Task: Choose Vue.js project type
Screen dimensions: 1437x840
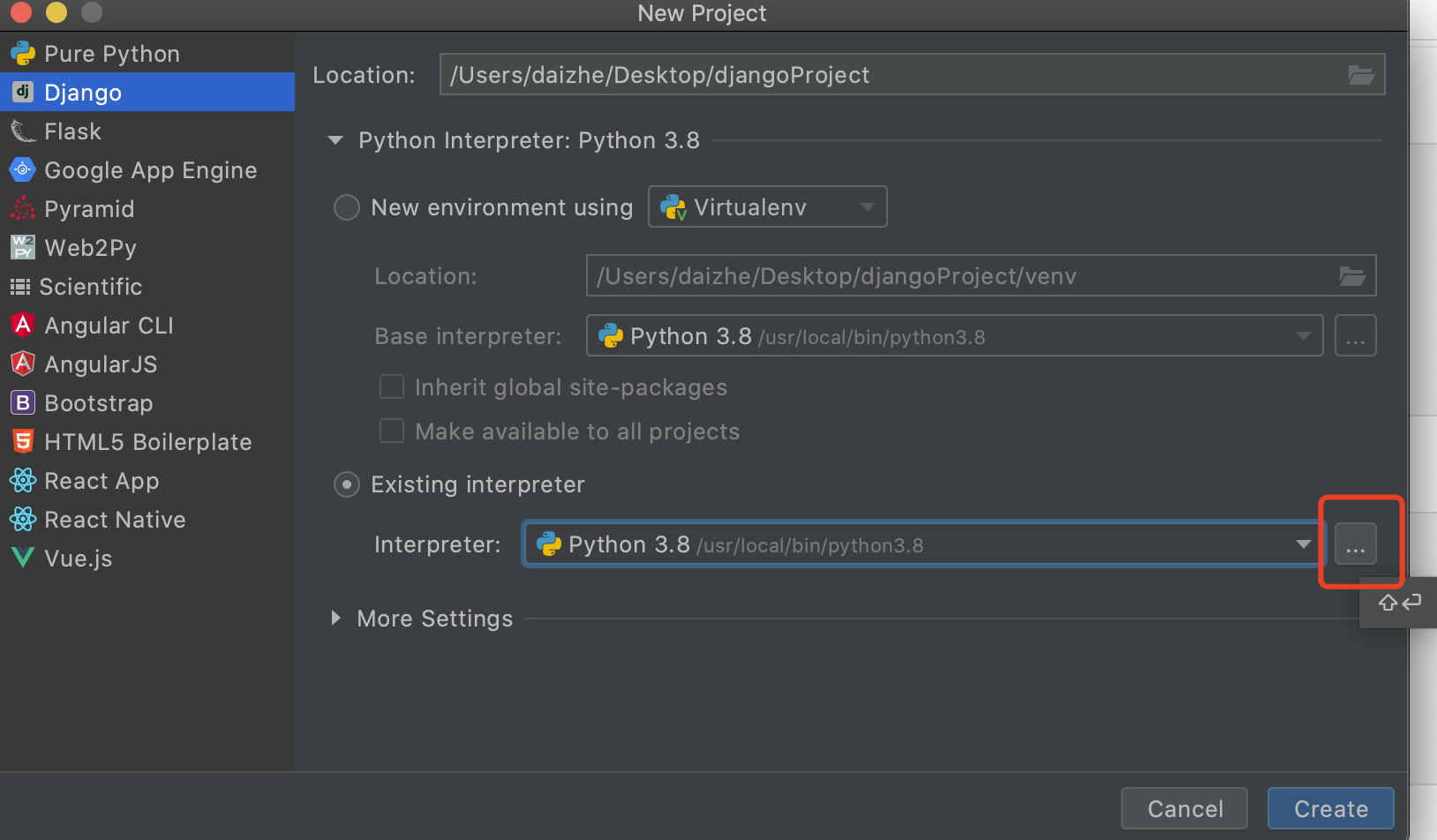Action: pos(147,559)
